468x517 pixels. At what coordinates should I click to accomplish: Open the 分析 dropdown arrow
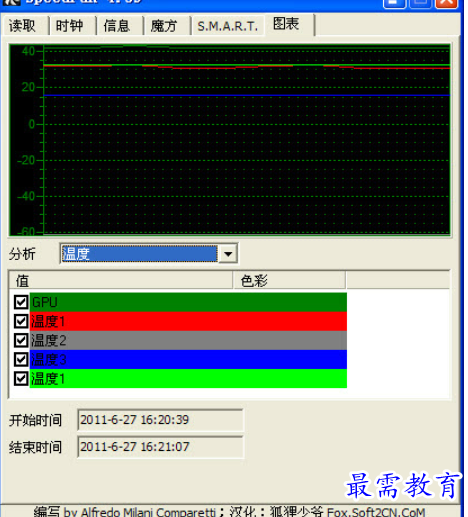point(228,254)
